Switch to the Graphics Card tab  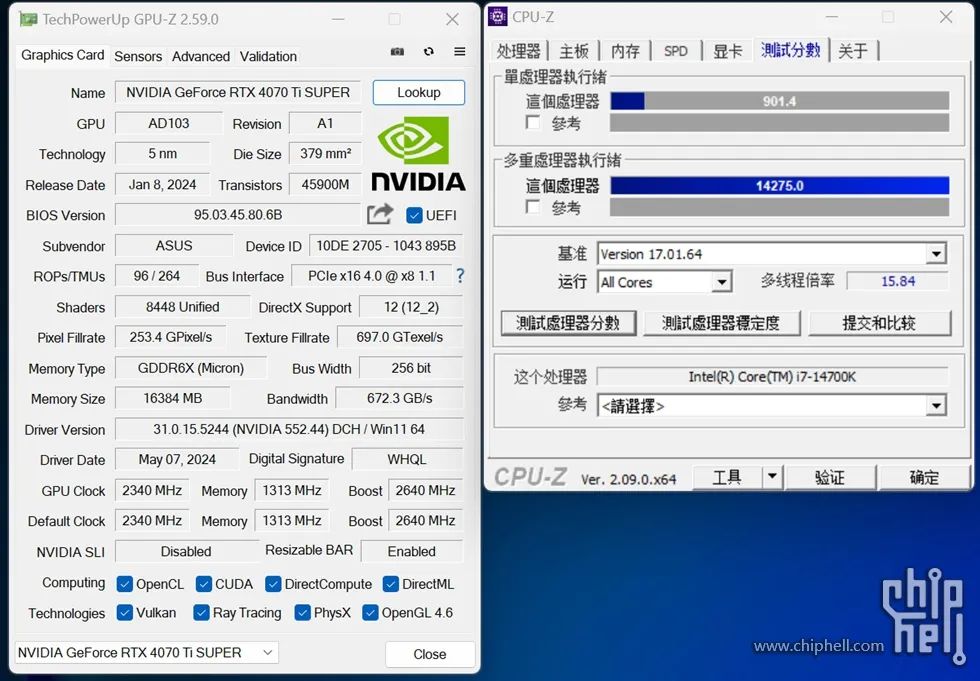click(x=62, y=55)
